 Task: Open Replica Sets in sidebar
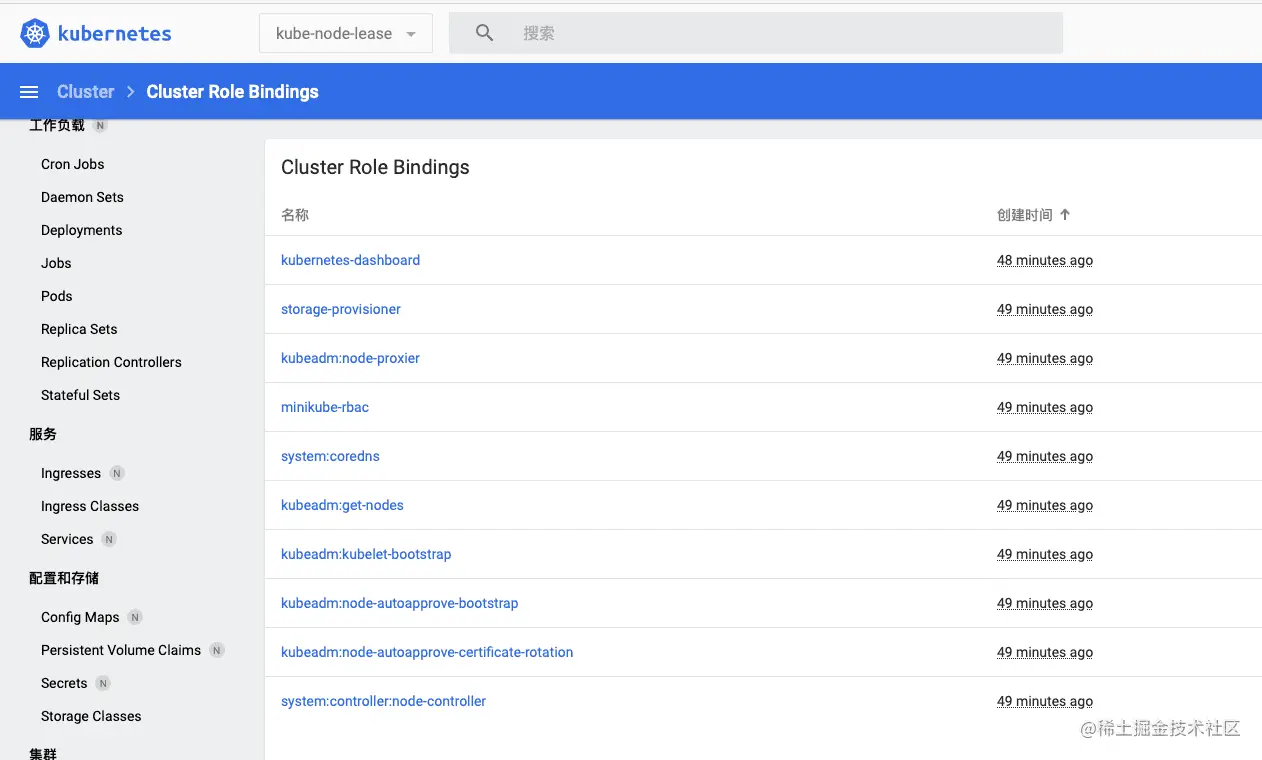point(79,329)
